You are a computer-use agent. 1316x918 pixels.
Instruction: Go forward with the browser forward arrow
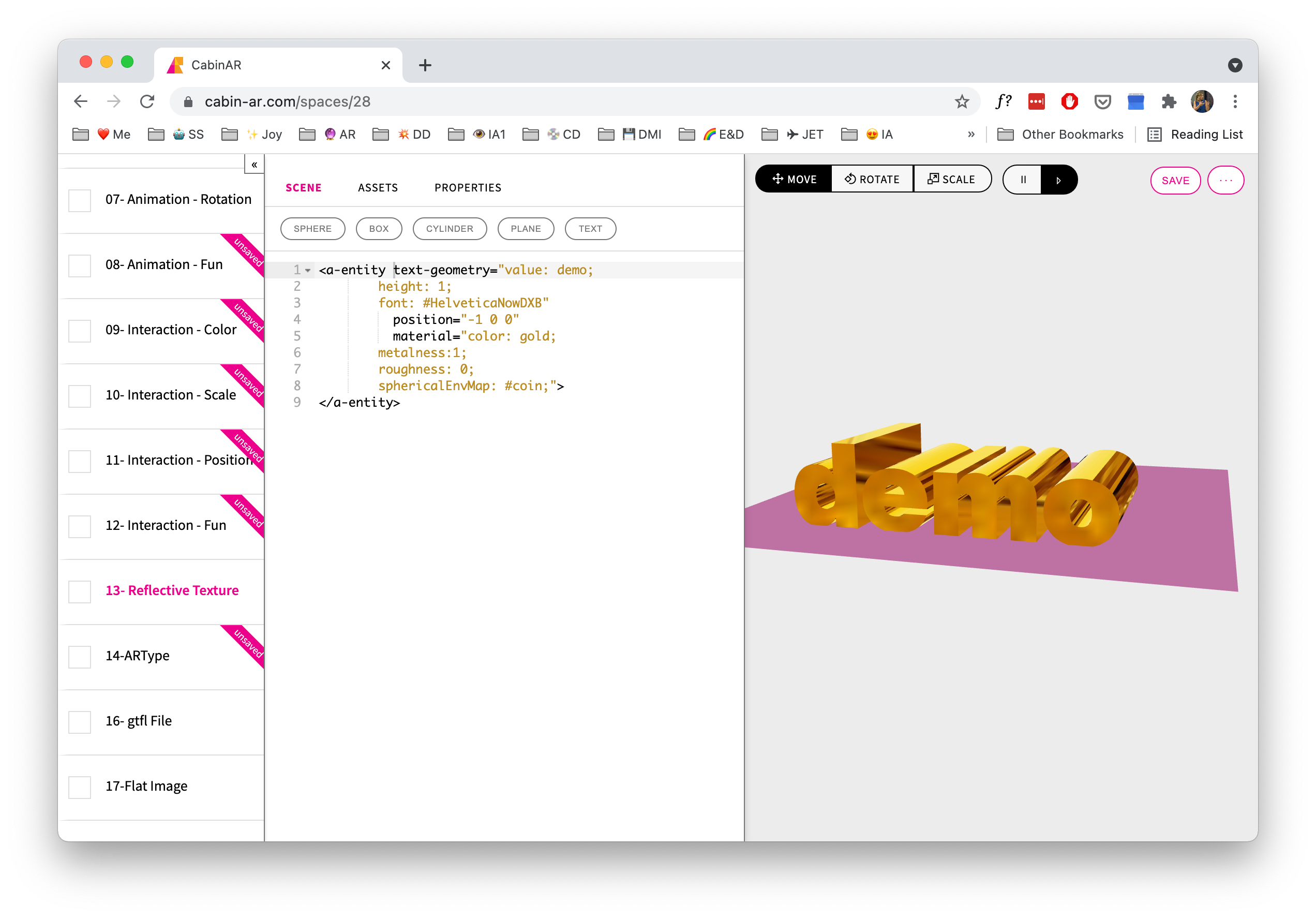click(x=114, y=101)
